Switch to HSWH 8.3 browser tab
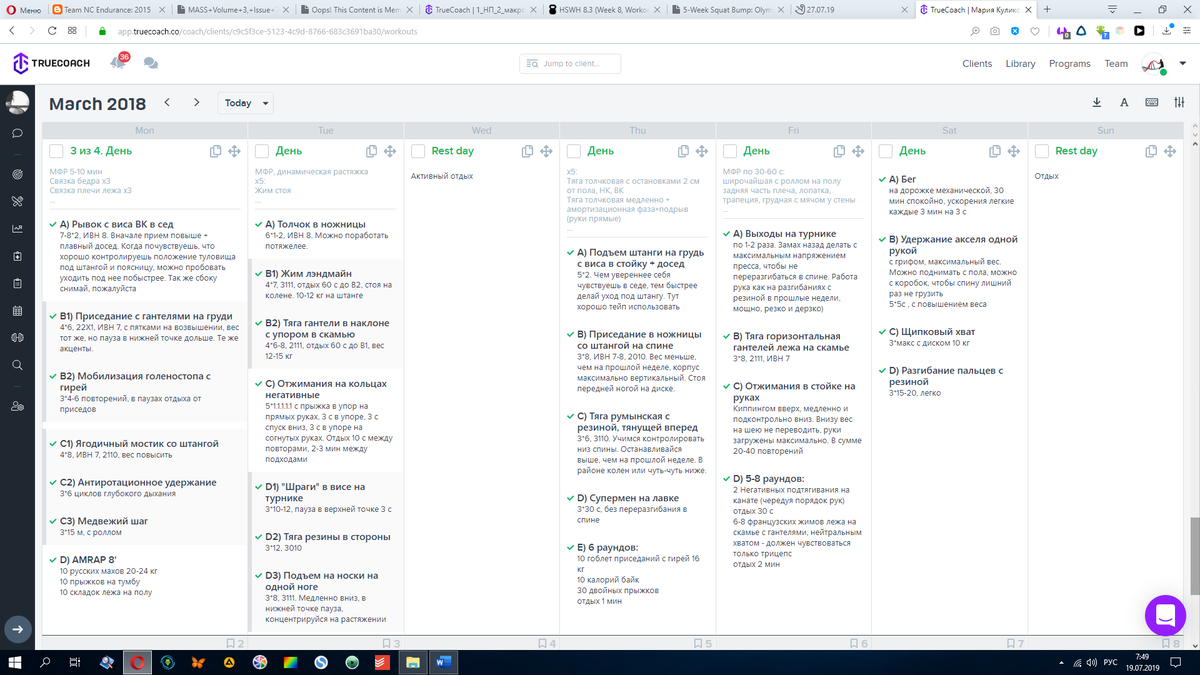The width and height of the screenshot is (1200, 675). point(603,9)
